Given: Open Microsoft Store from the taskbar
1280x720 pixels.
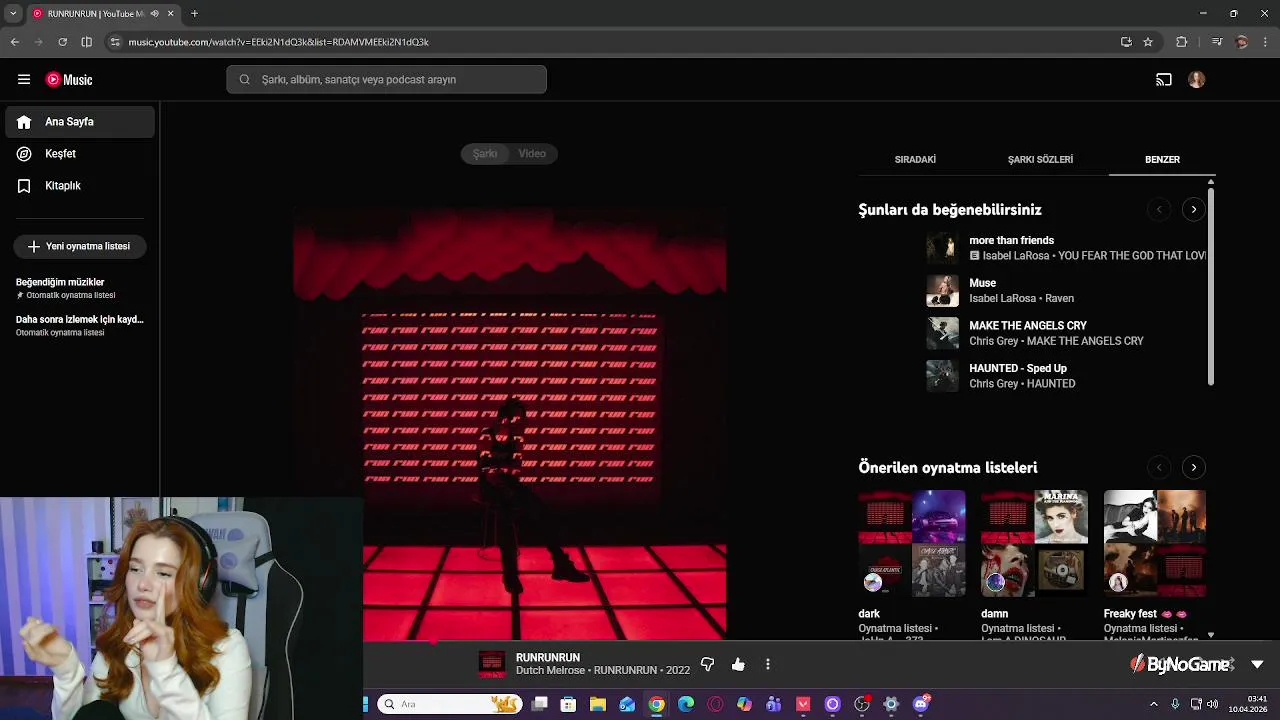Looking at the screenshot, I should [x=568, y=704].
